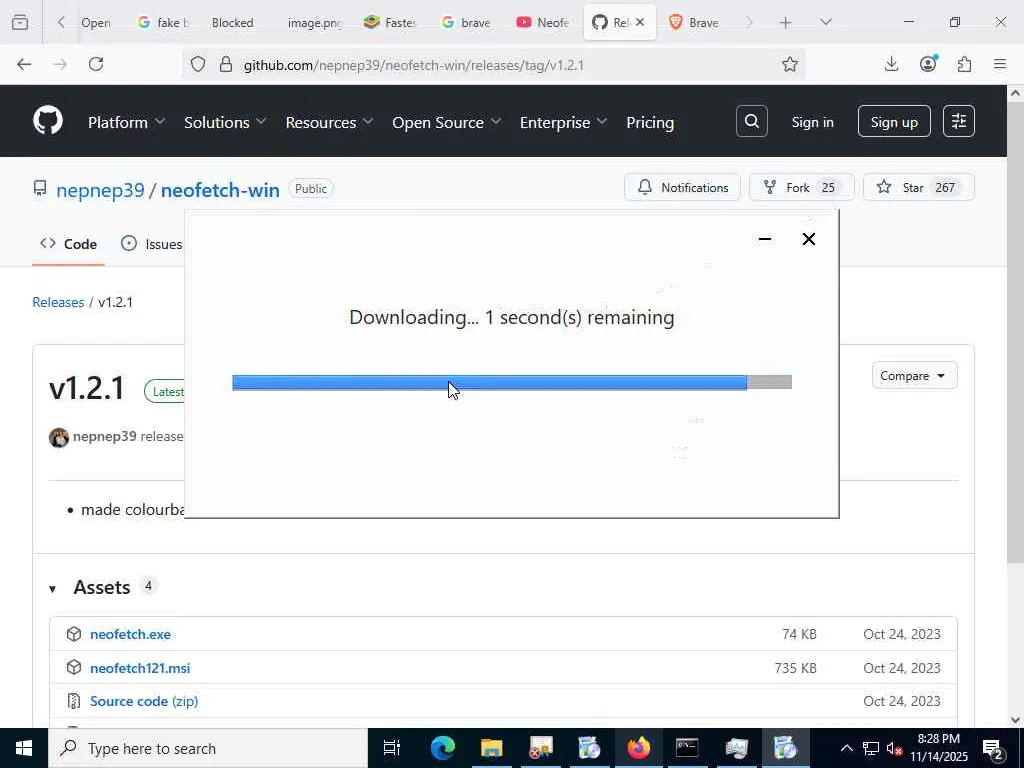
Task: Open the Code tab
Action: (x=69, y=244)
